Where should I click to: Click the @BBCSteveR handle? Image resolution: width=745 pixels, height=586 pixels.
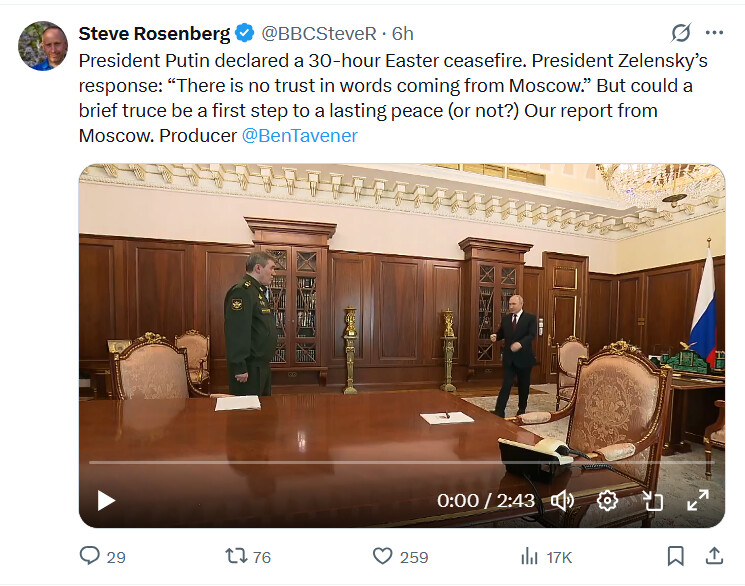[x=319, y=34]
